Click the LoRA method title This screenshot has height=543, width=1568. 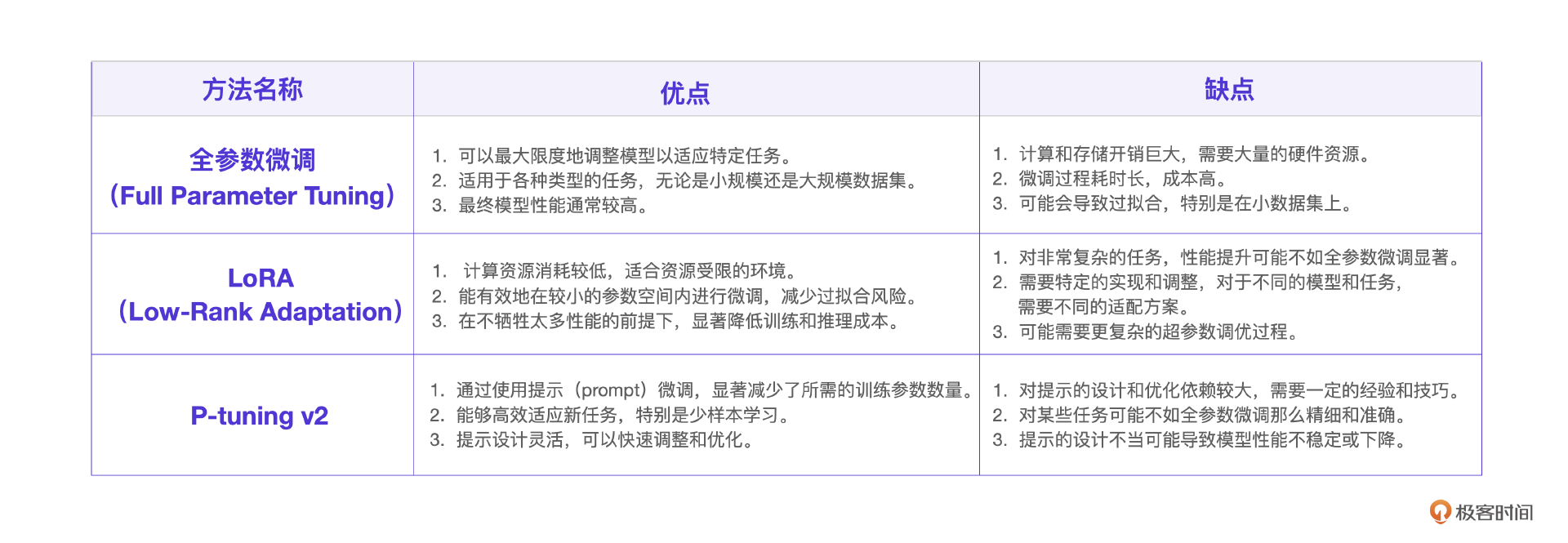(x=261, y=278)
